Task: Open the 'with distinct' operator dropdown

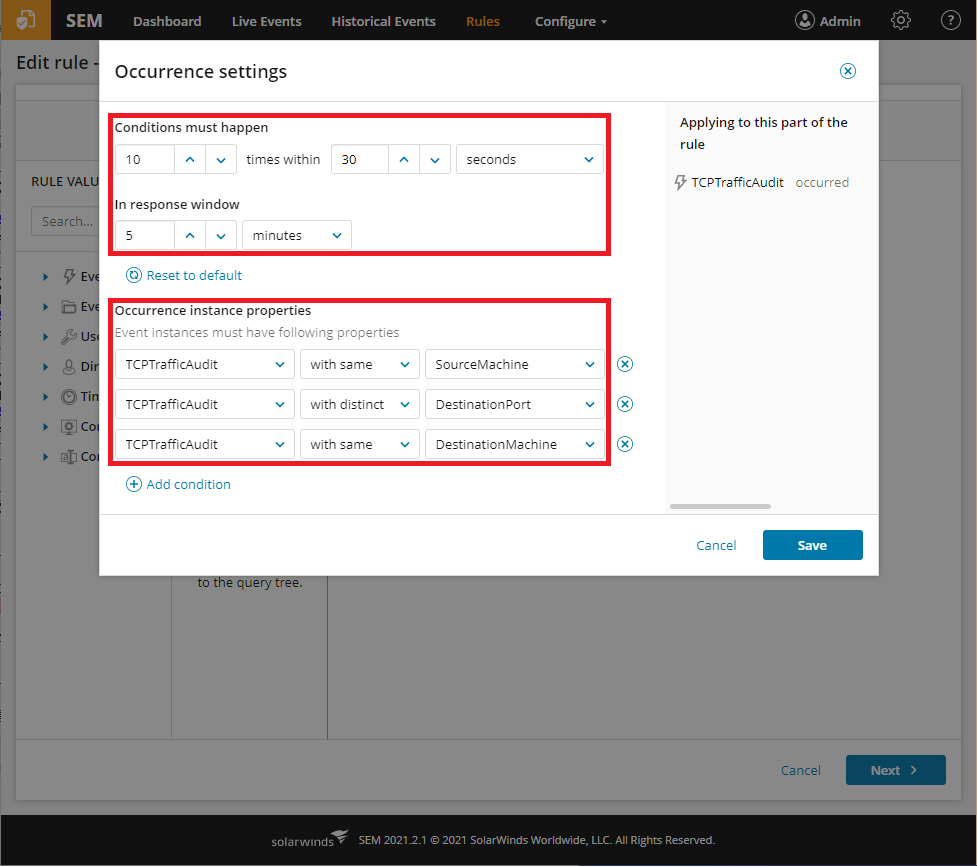Action: [360, 405]
